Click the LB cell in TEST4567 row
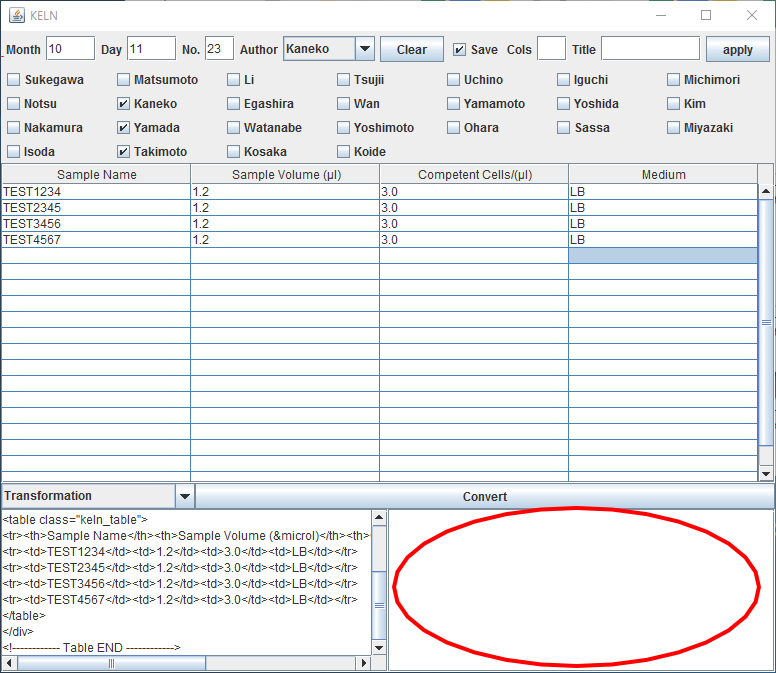Viewport: 776px width, 673px height. coord(663,240)
